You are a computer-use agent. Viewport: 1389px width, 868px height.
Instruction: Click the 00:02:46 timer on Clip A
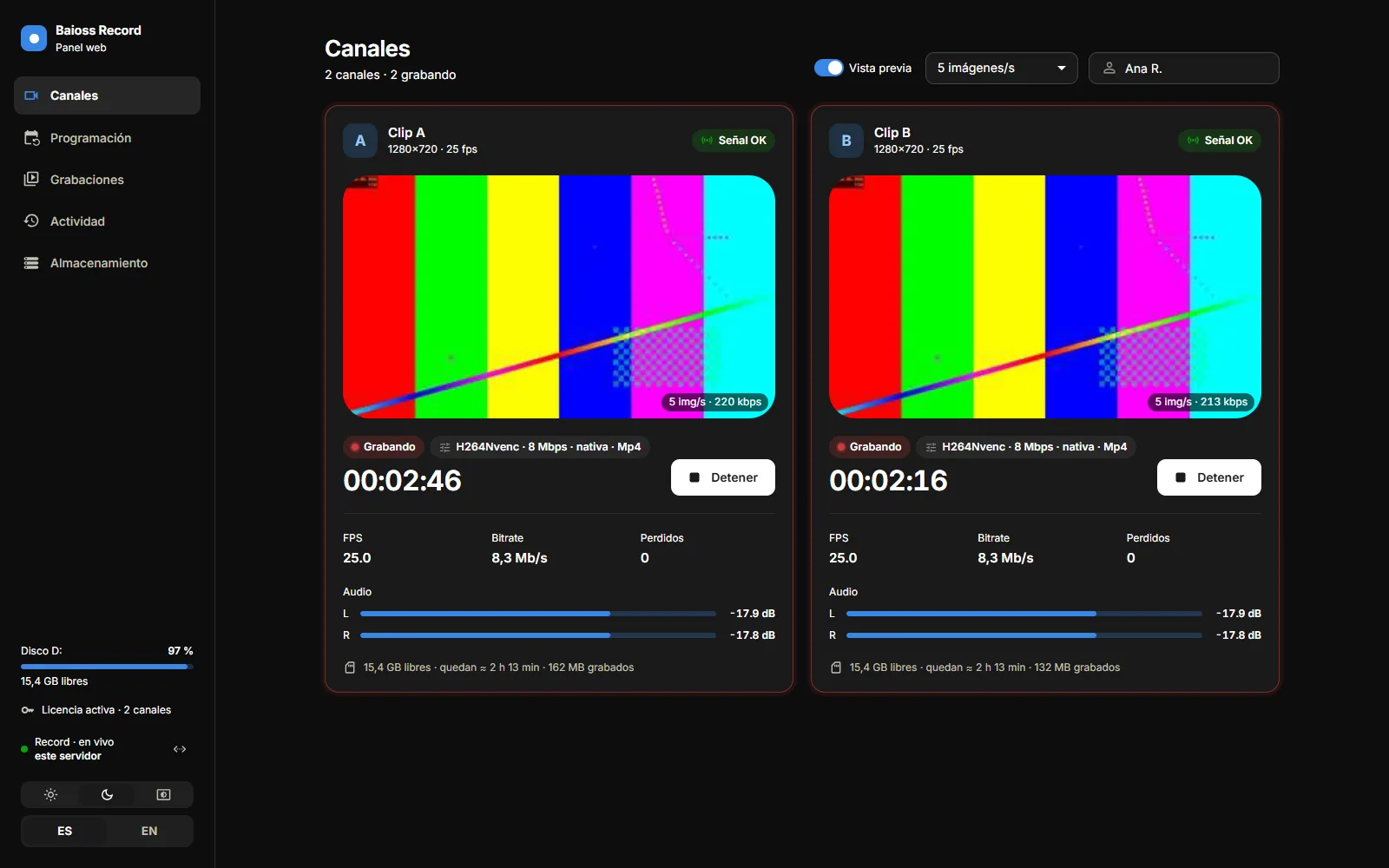click(403, 481)
